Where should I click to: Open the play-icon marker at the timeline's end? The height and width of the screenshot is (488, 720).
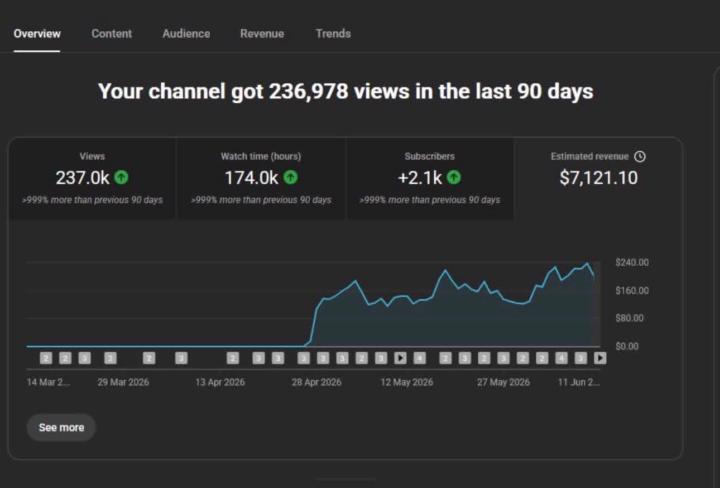click(600, 358)
